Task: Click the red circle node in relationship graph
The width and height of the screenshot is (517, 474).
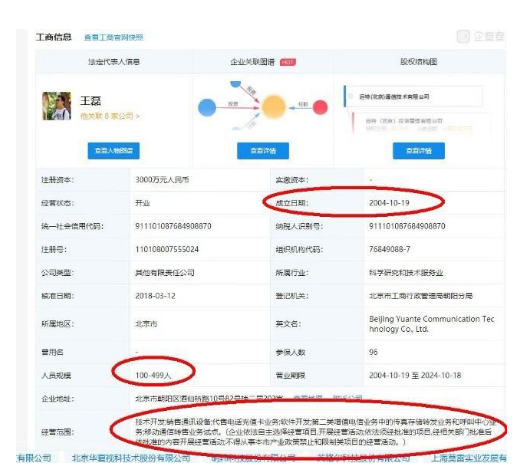Action: [320, 107]
